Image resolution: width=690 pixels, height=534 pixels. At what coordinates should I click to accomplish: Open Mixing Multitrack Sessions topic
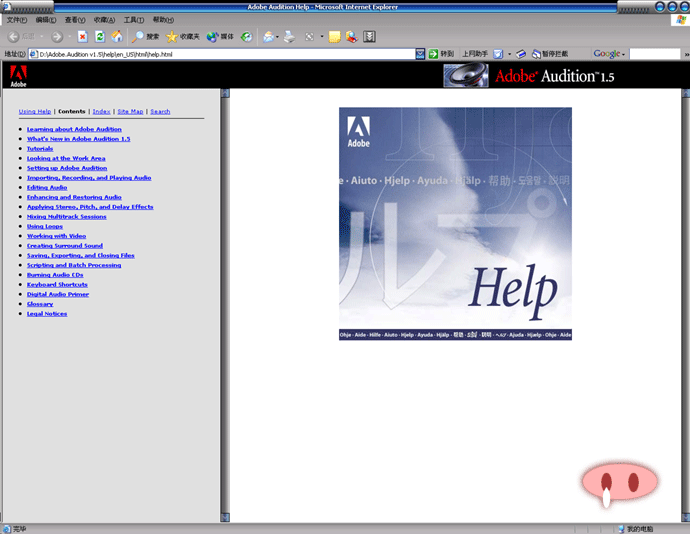[66, 216]
